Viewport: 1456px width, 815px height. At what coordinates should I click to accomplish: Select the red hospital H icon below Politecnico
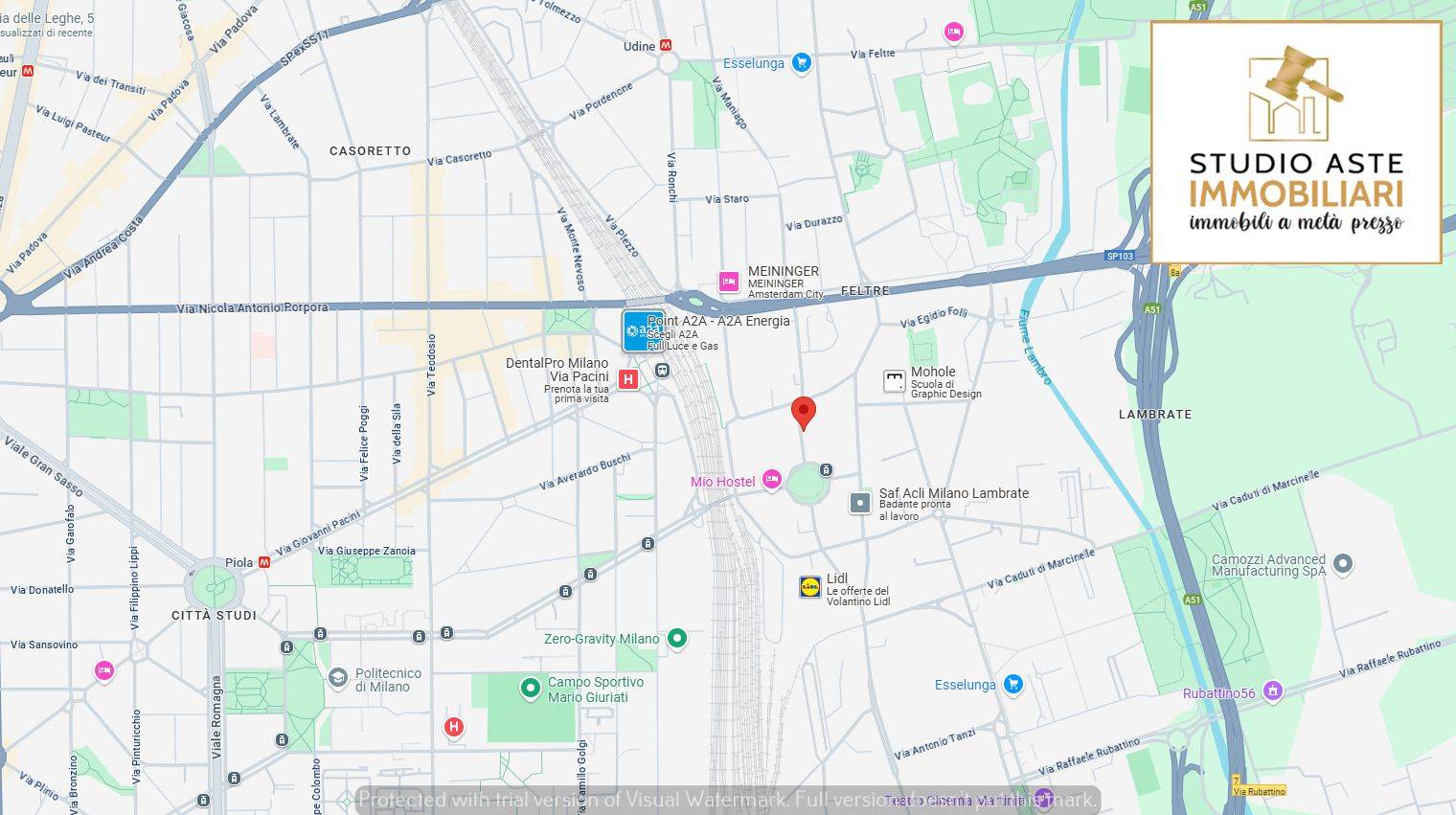point(454,727)
